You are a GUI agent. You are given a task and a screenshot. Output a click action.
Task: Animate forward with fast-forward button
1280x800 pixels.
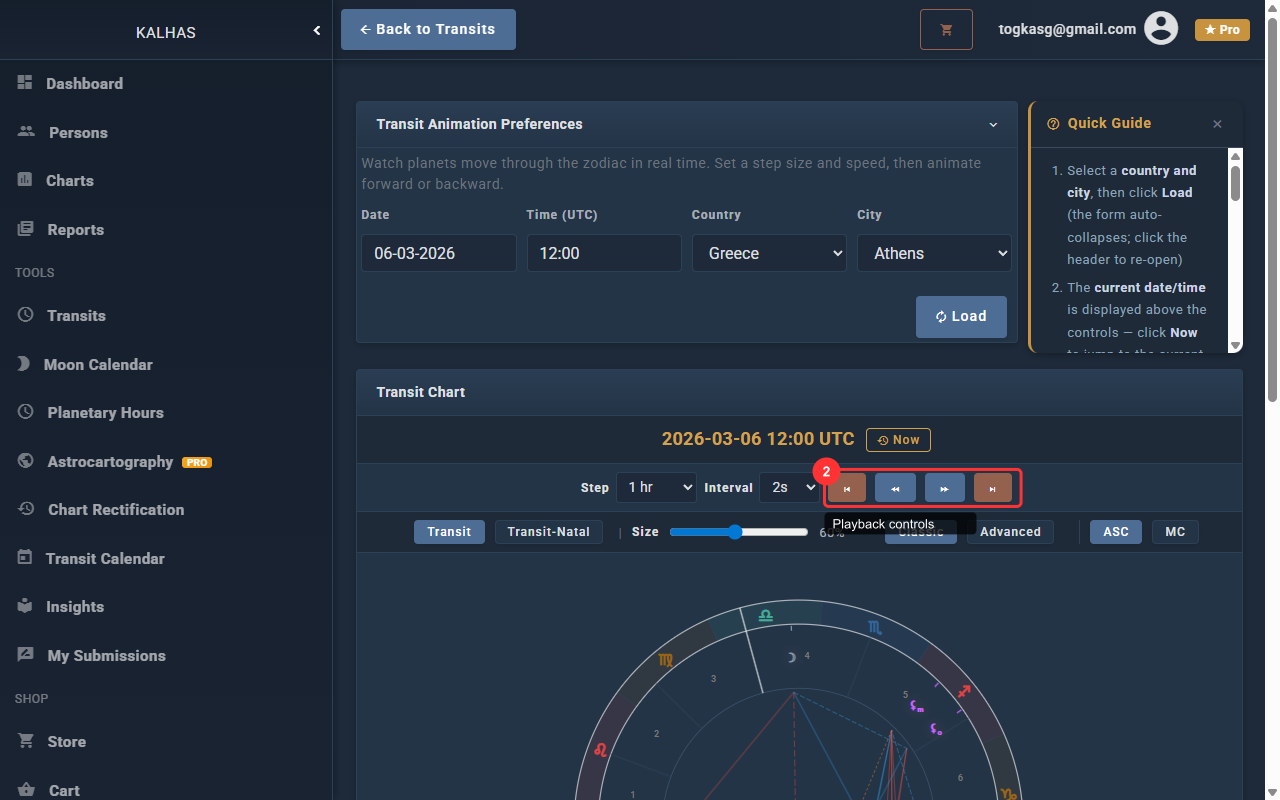944,488
